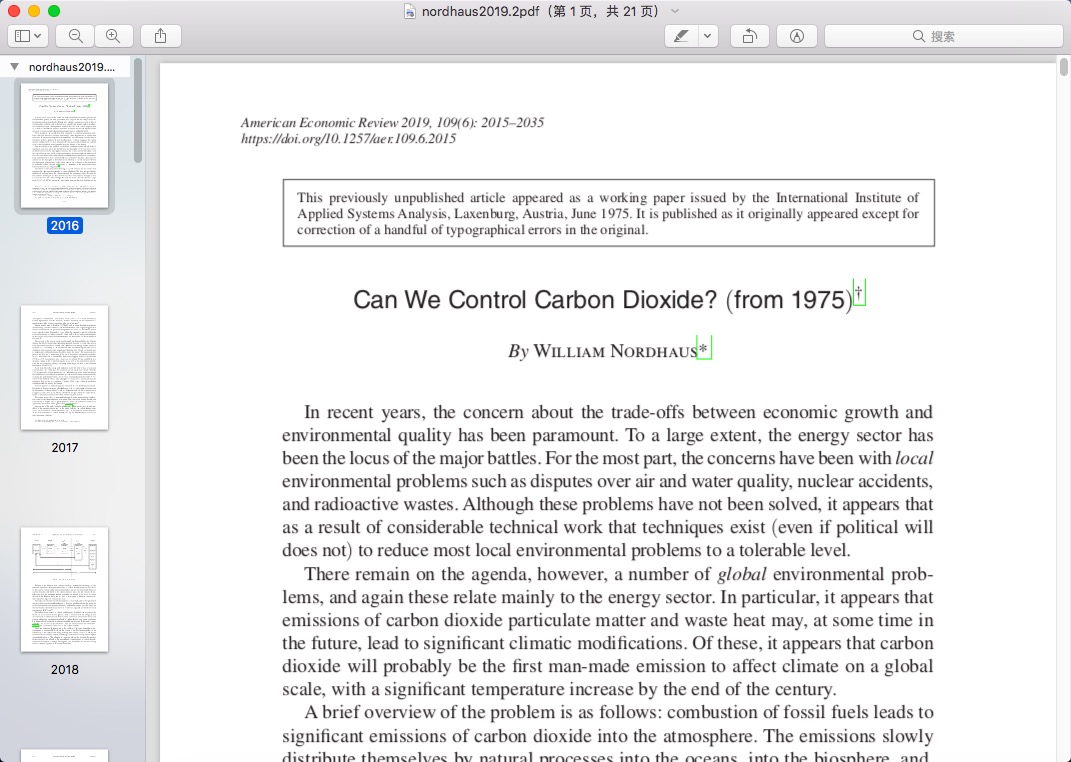Image resolution: width=1071 pixels, height=762 pixels.
Task: Click the doi.org URL text
Action: [x=348, y=139]
